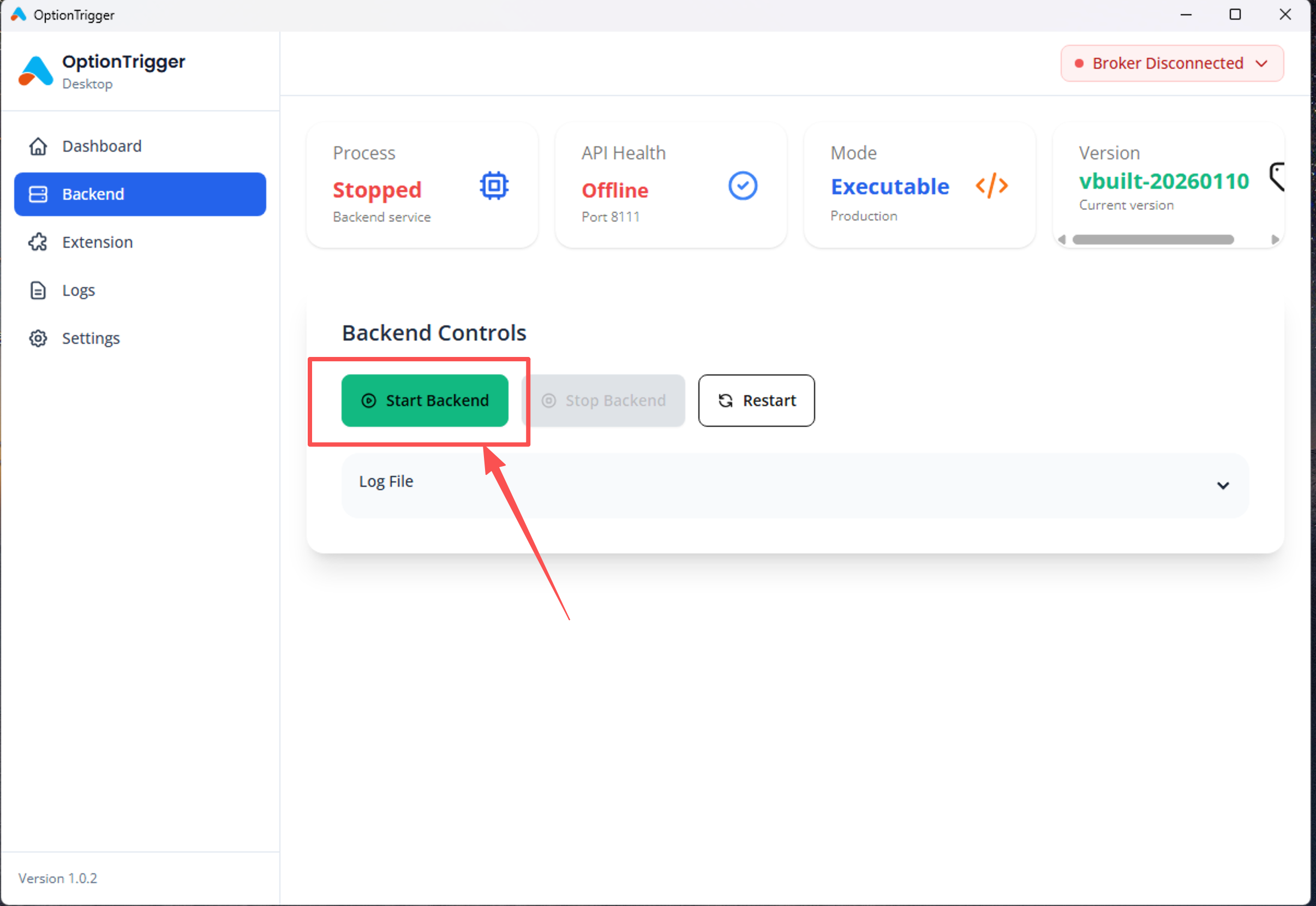Click the Executable mode text
This screenshot has width=1316, height=906.
pos(890,187)
